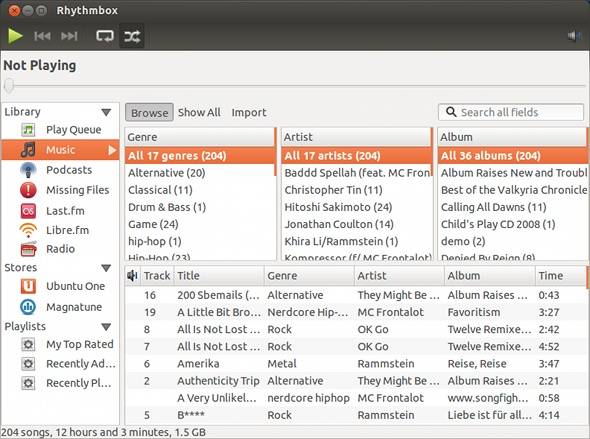Collapse the Playlists section
This screenshot has height=439, width=590.
pos(106,327)
